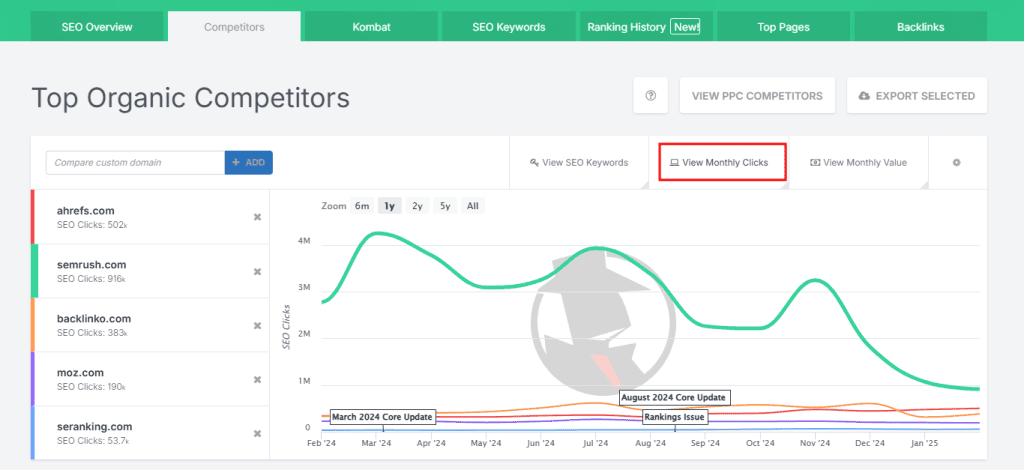
Task: Focus the Compare custom domain field
Action: (135, 163)
